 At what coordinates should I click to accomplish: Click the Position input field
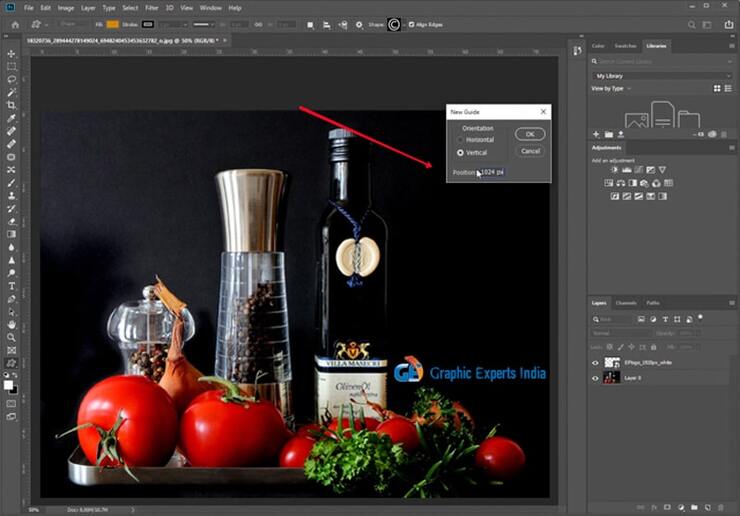click(491, 172)
